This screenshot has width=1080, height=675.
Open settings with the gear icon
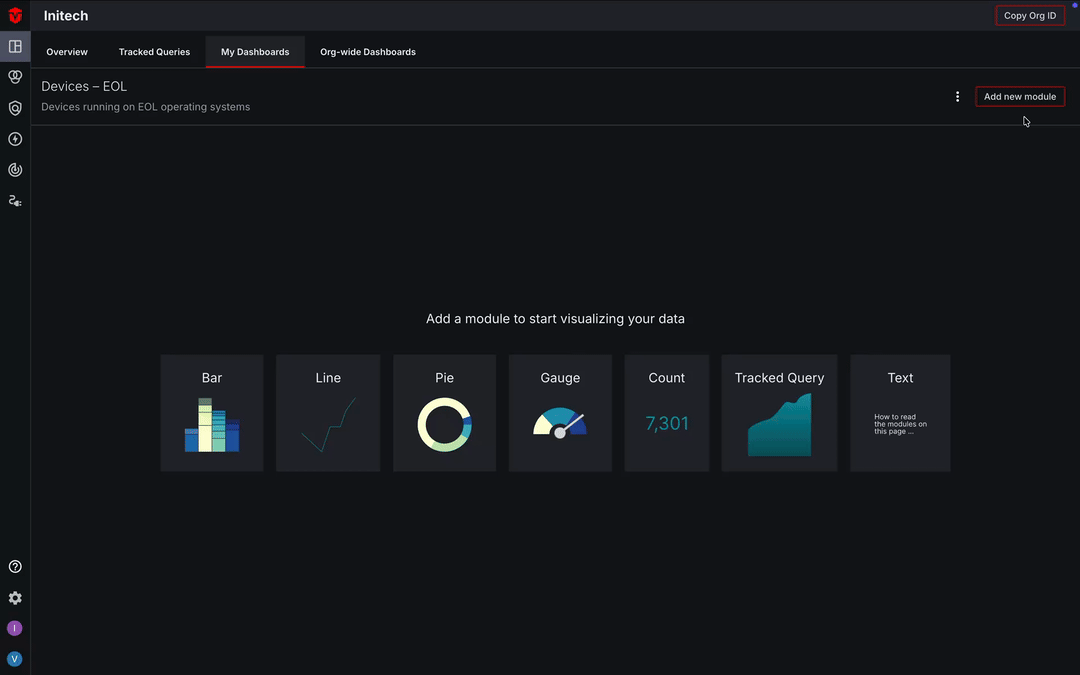[x=15, y=597]
